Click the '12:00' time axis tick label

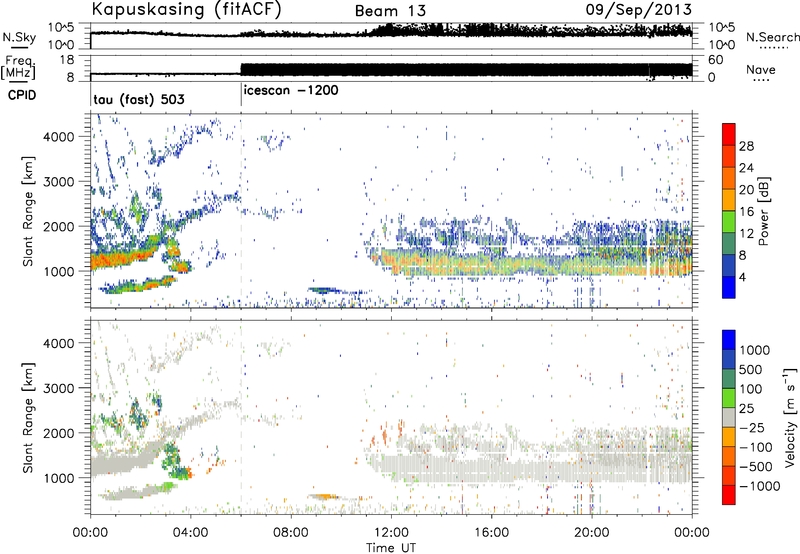coord(391,533)
